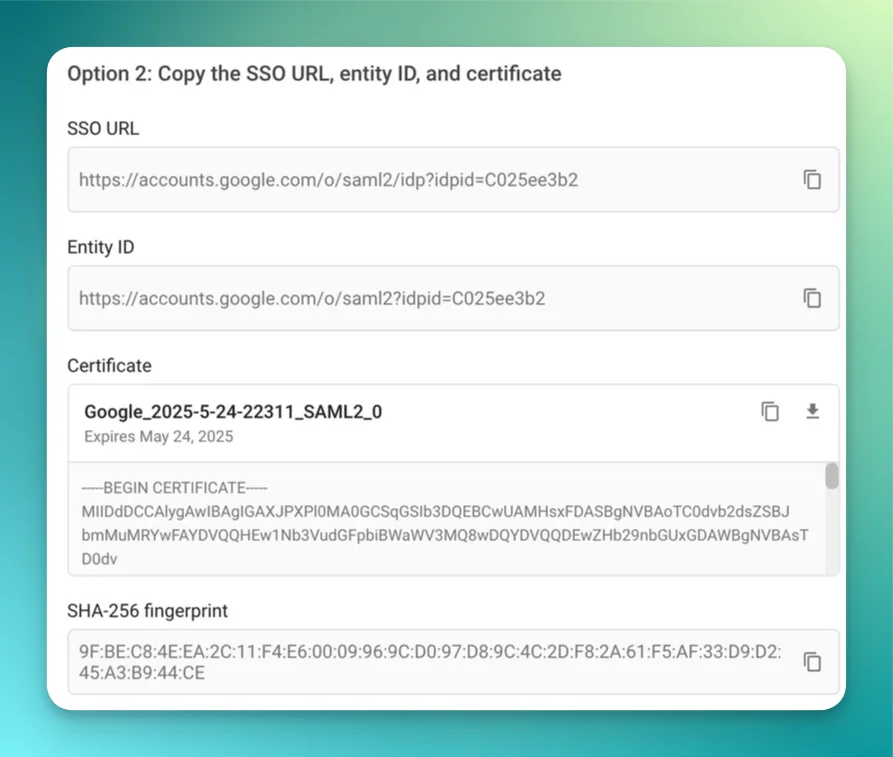Click the 'Expires May 24, 2025' text
The image size is (893, 757).
click(x=159, y=436)
